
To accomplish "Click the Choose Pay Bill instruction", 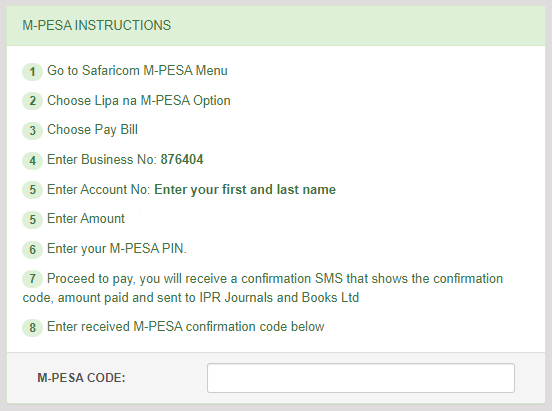I will [92, 130].
